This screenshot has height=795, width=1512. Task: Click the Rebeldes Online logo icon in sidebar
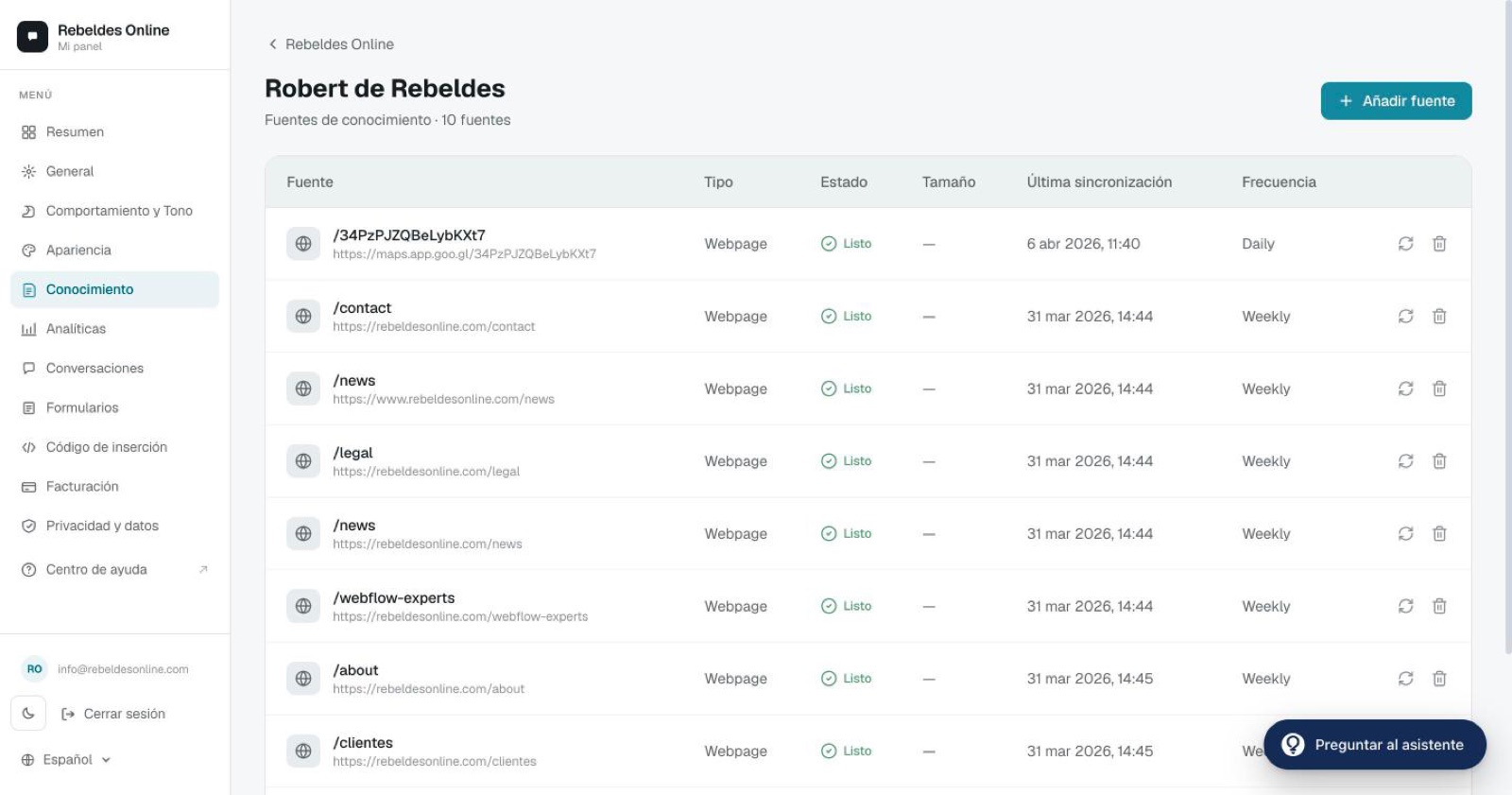pos(32,37)
